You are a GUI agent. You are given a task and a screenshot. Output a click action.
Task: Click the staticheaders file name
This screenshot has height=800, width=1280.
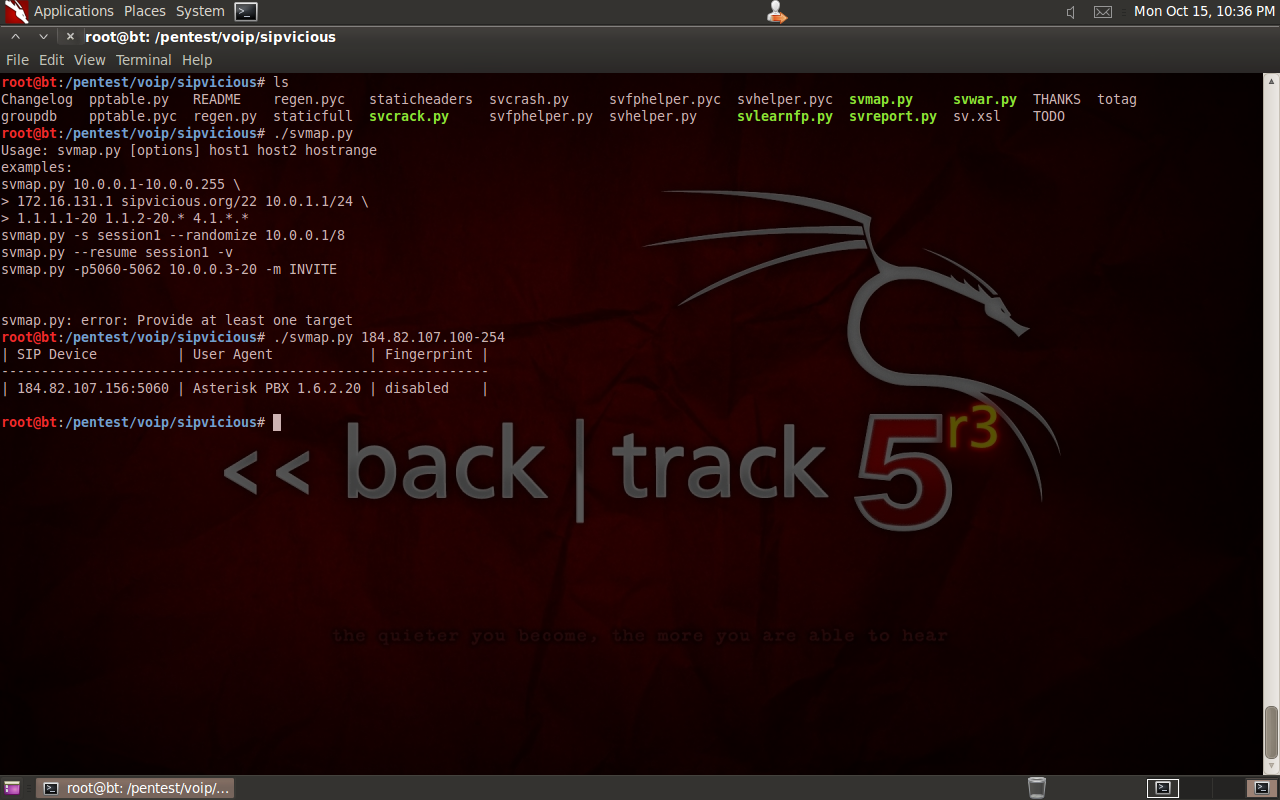(421, 99)
